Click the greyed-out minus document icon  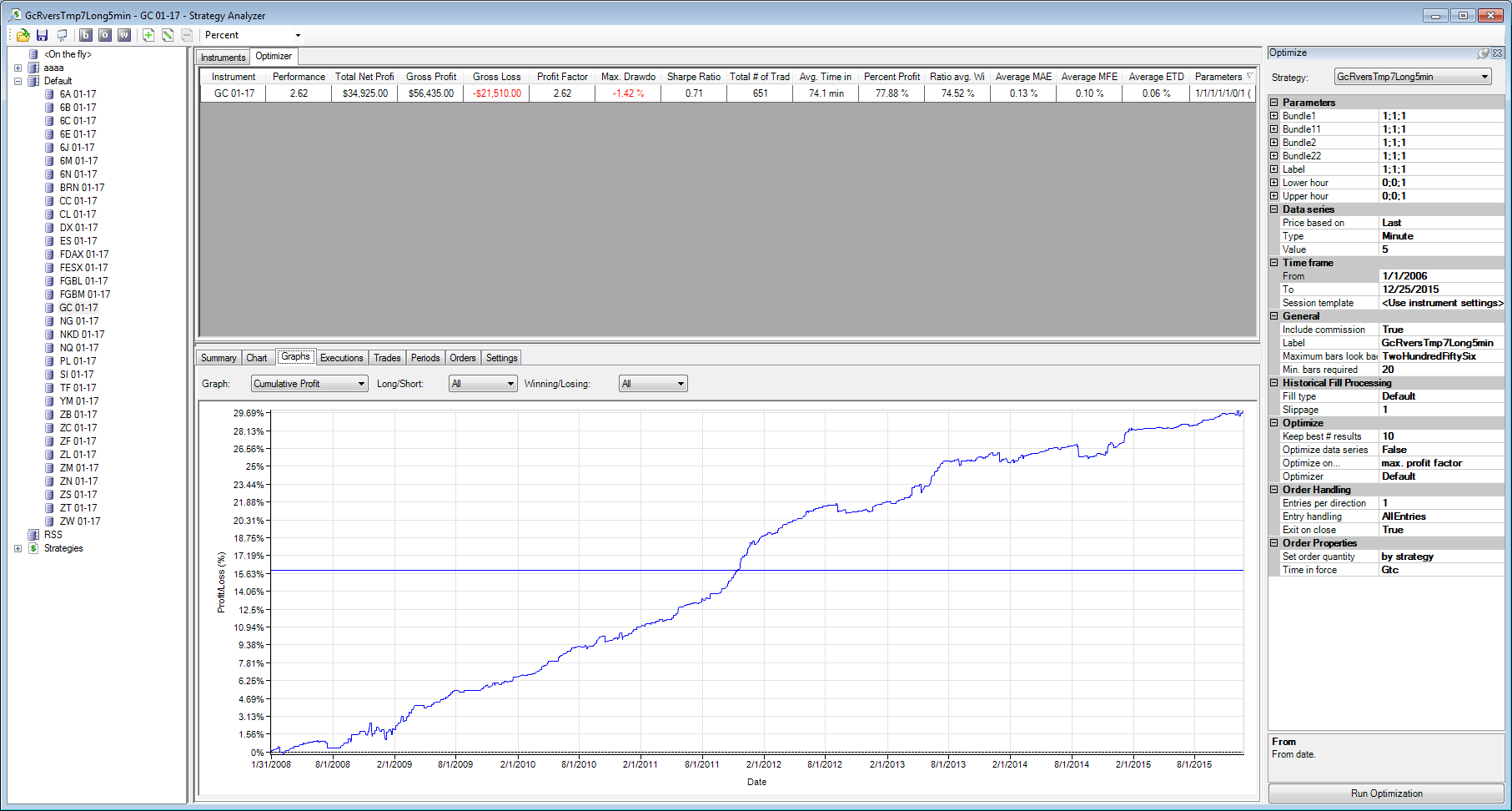[187, 35]
